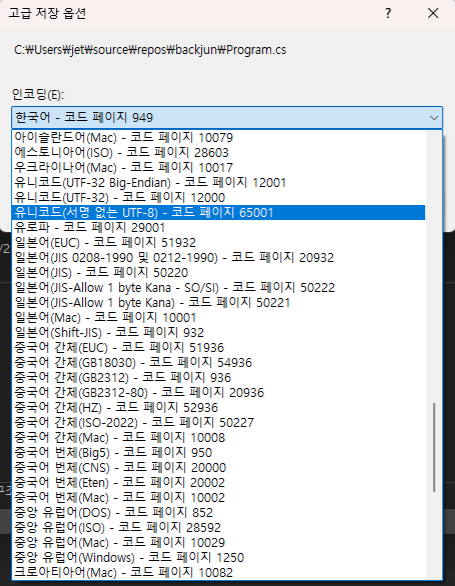This screenshot has height=586, width=455.
Task: Select 우크라이나어(Mac) code page 10017
Action: click(x=218, y=167)
